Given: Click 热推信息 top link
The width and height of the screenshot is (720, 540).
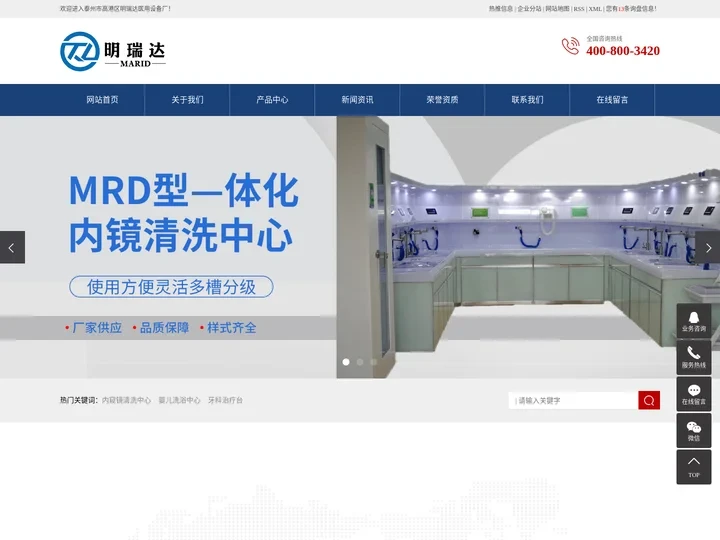Looking at the screenshot, I should click(501, 9).
